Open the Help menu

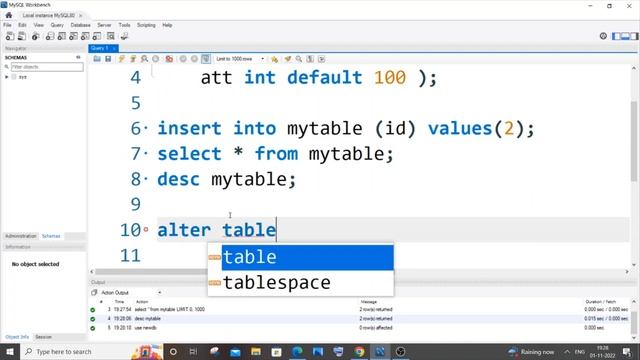point(167,25)
